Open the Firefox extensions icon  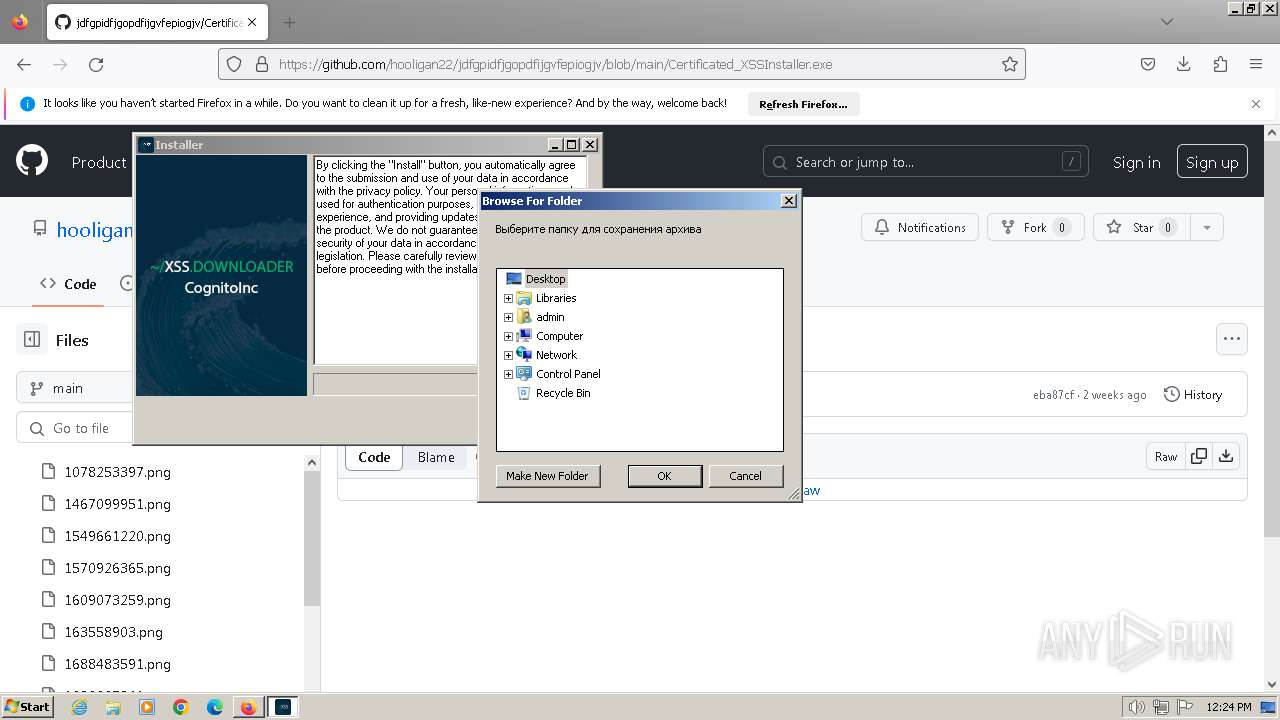1220,64
